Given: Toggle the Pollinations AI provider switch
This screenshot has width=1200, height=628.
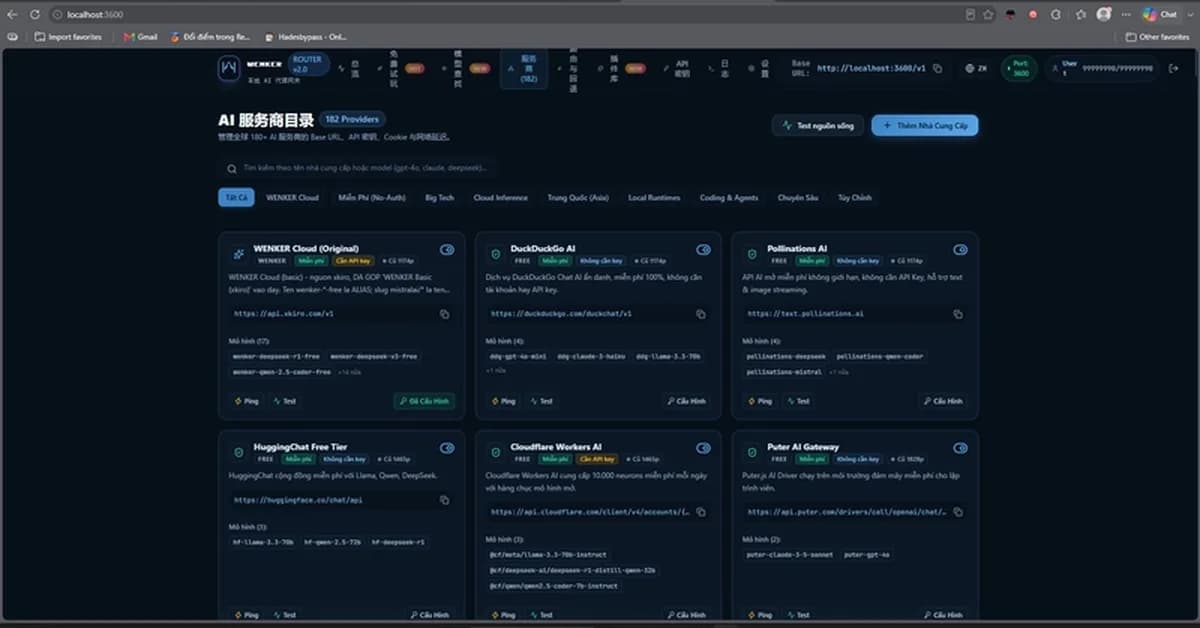Looking at the screenshot, I should coord(961,249).
